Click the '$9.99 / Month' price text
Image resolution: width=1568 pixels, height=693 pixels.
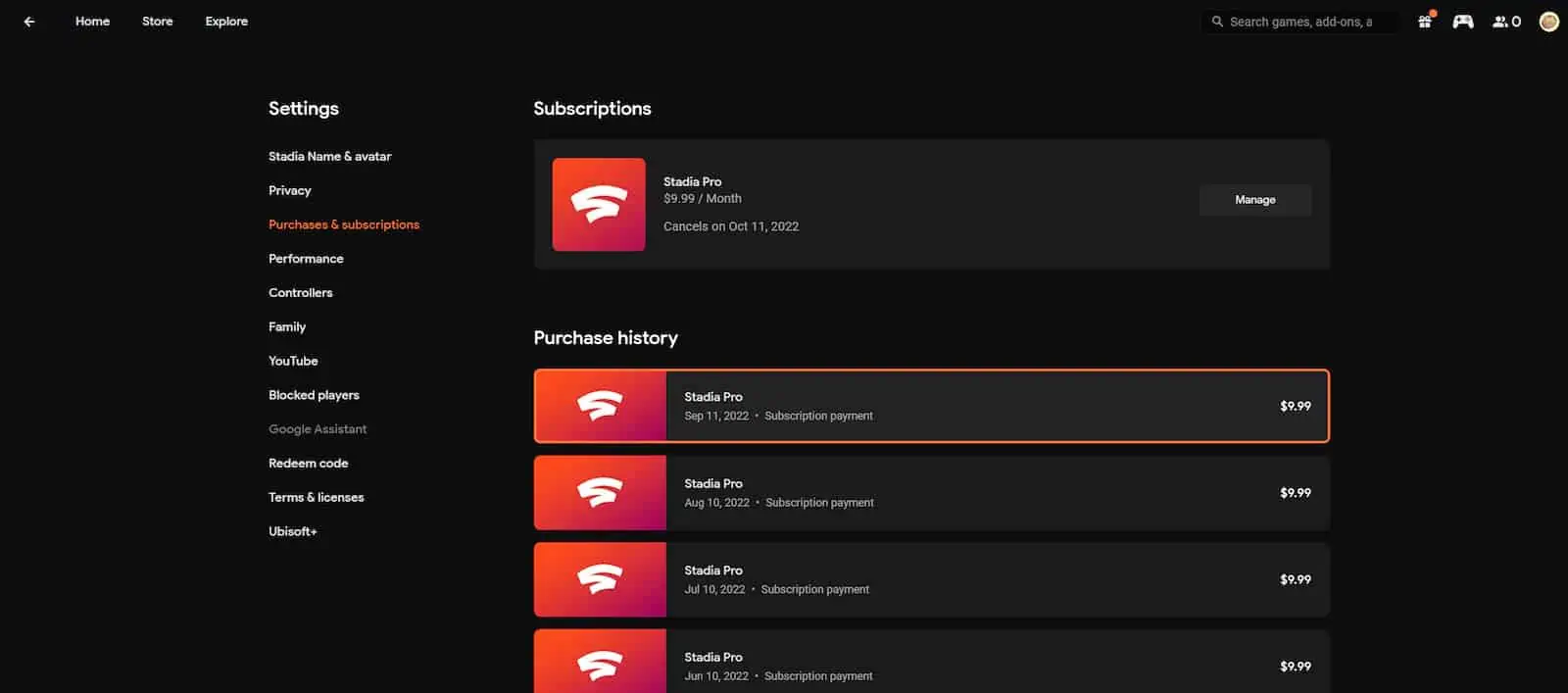pos(703,198)
